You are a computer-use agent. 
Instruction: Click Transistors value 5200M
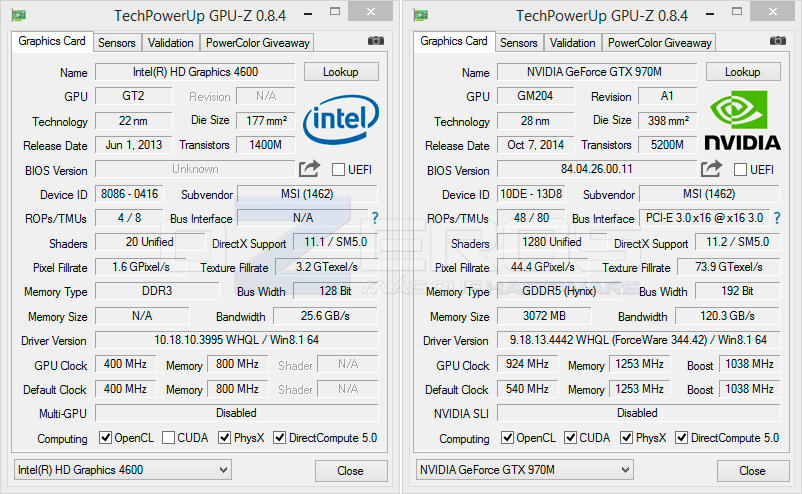coord(667,145)
